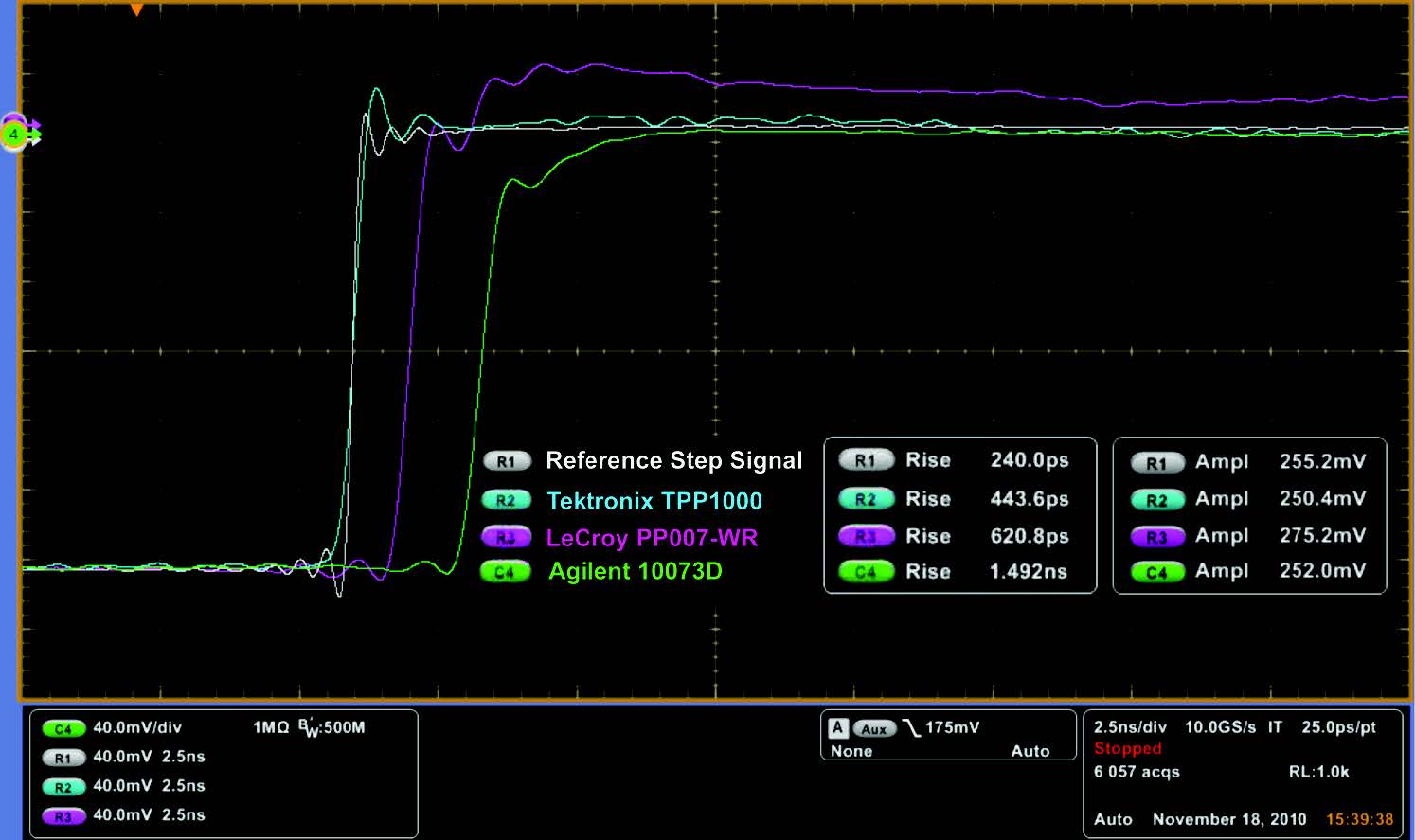Screen dimensions: 1415x840
Task: Click the 6 057 acqs counter field
Action: pyautogui.click(x=1137, y=772)
